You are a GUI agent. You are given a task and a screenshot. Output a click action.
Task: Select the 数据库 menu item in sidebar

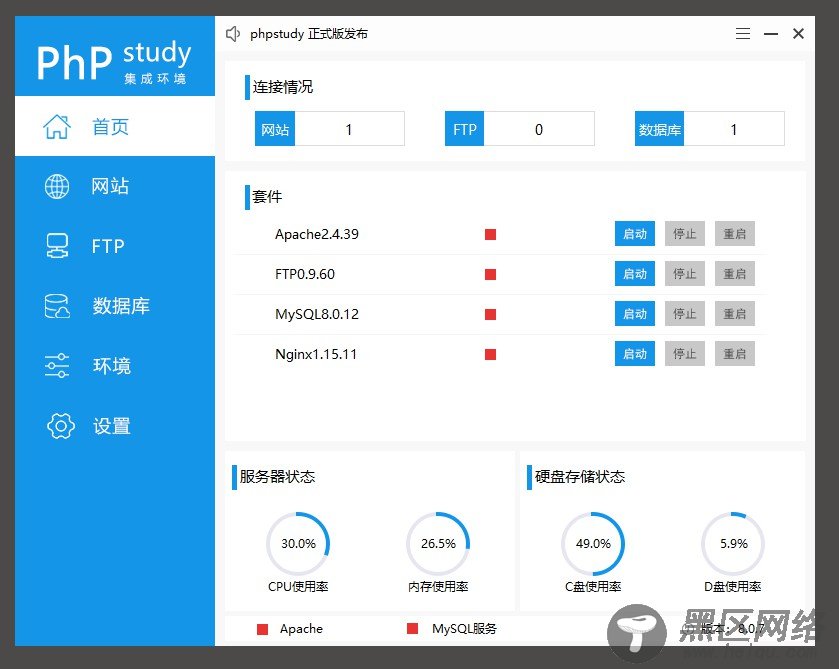tap(121, 306)
